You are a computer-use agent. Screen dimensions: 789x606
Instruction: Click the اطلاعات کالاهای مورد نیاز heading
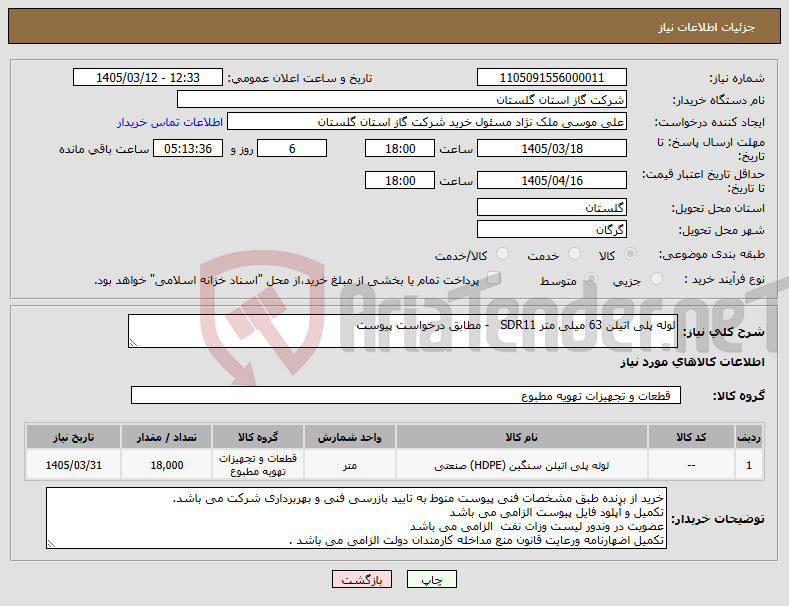[692, 362]
